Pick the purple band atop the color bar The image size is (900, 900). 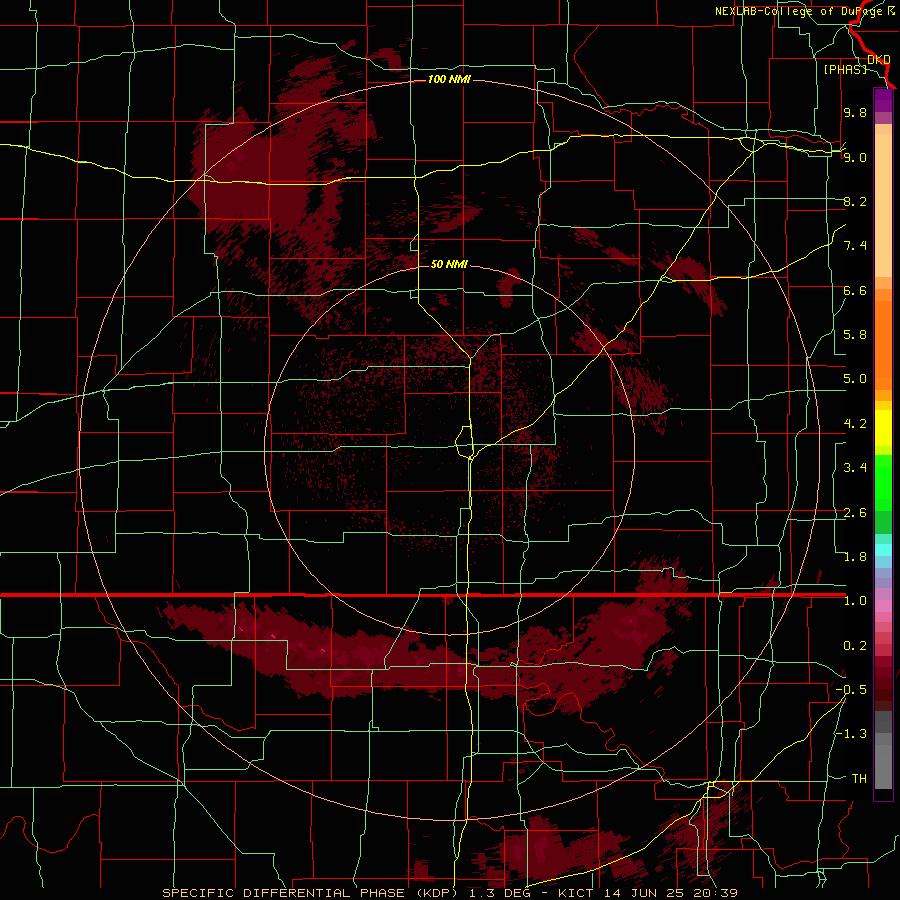coord(883,100)
